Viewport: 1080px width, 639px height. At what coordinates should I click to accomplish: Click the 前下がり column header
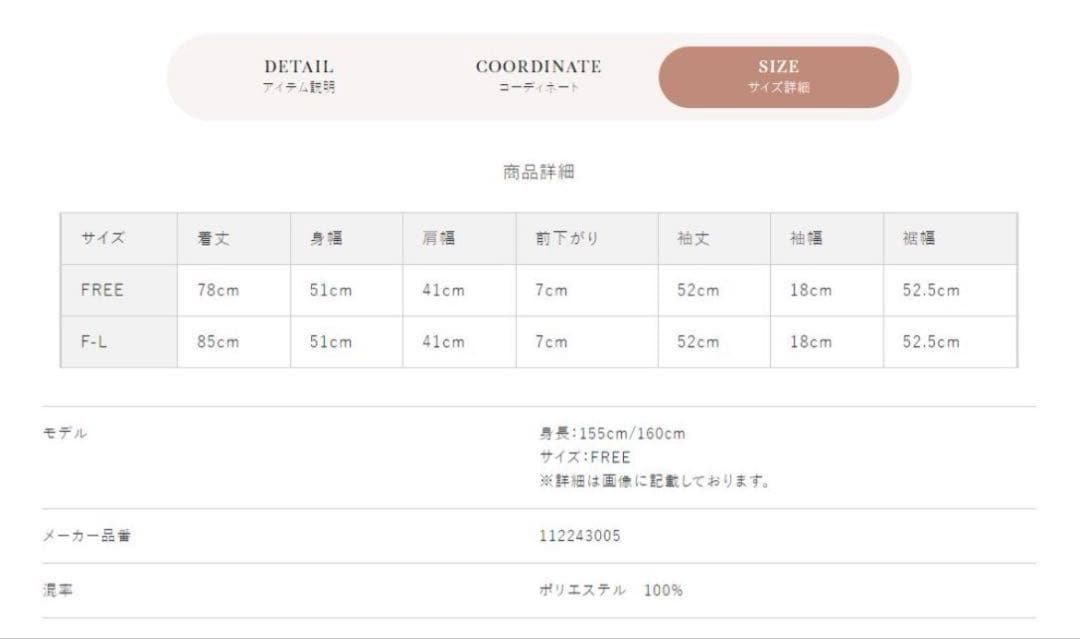pos(566,239)
